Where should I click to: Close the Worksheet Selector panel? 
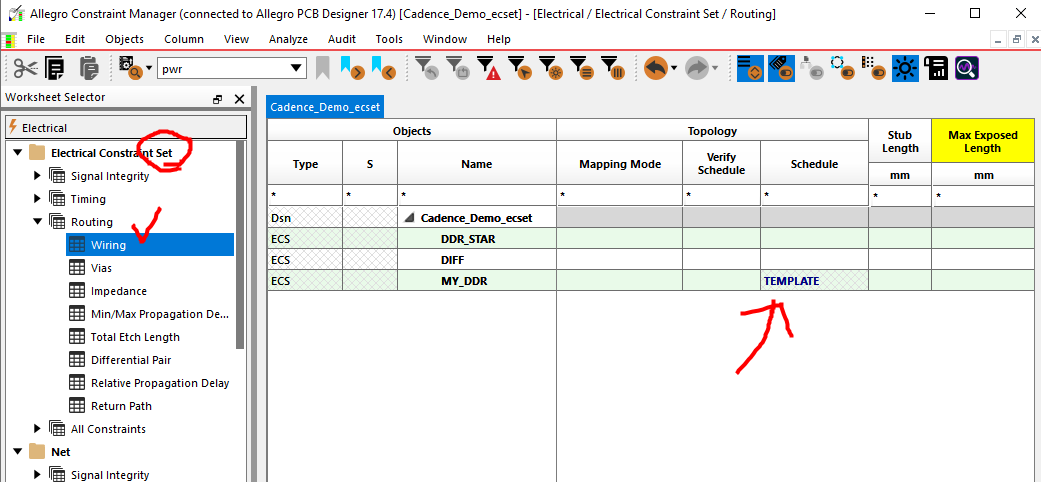pos(240,100)
